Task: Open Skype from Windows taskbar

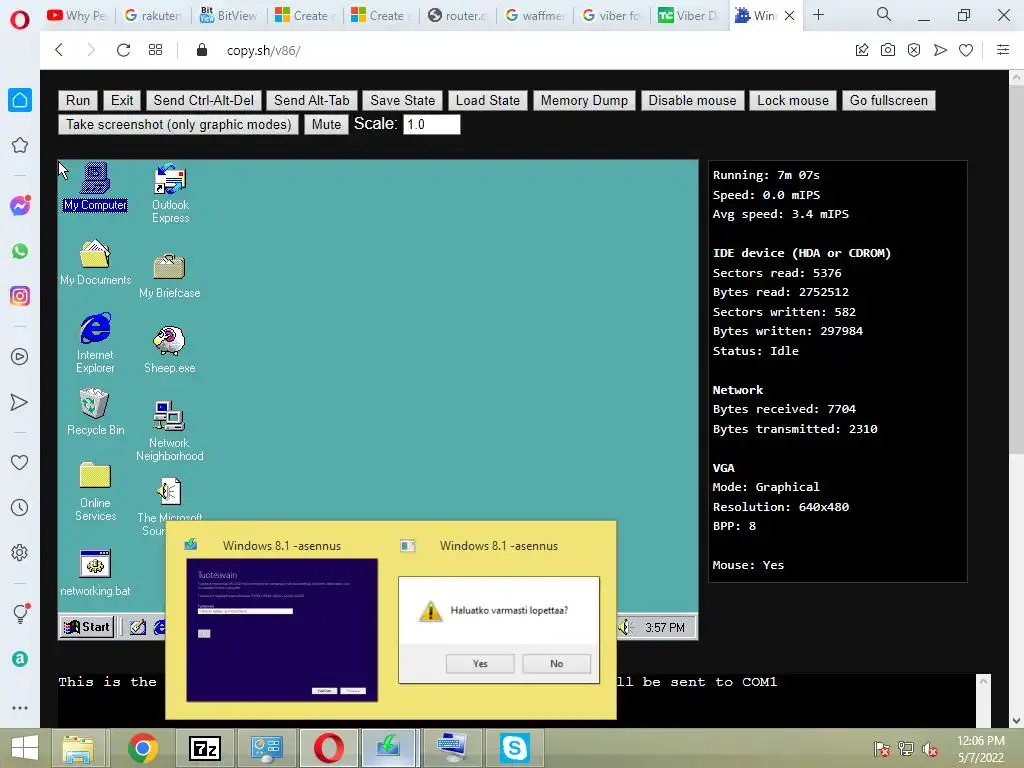Action: (515, 748)
